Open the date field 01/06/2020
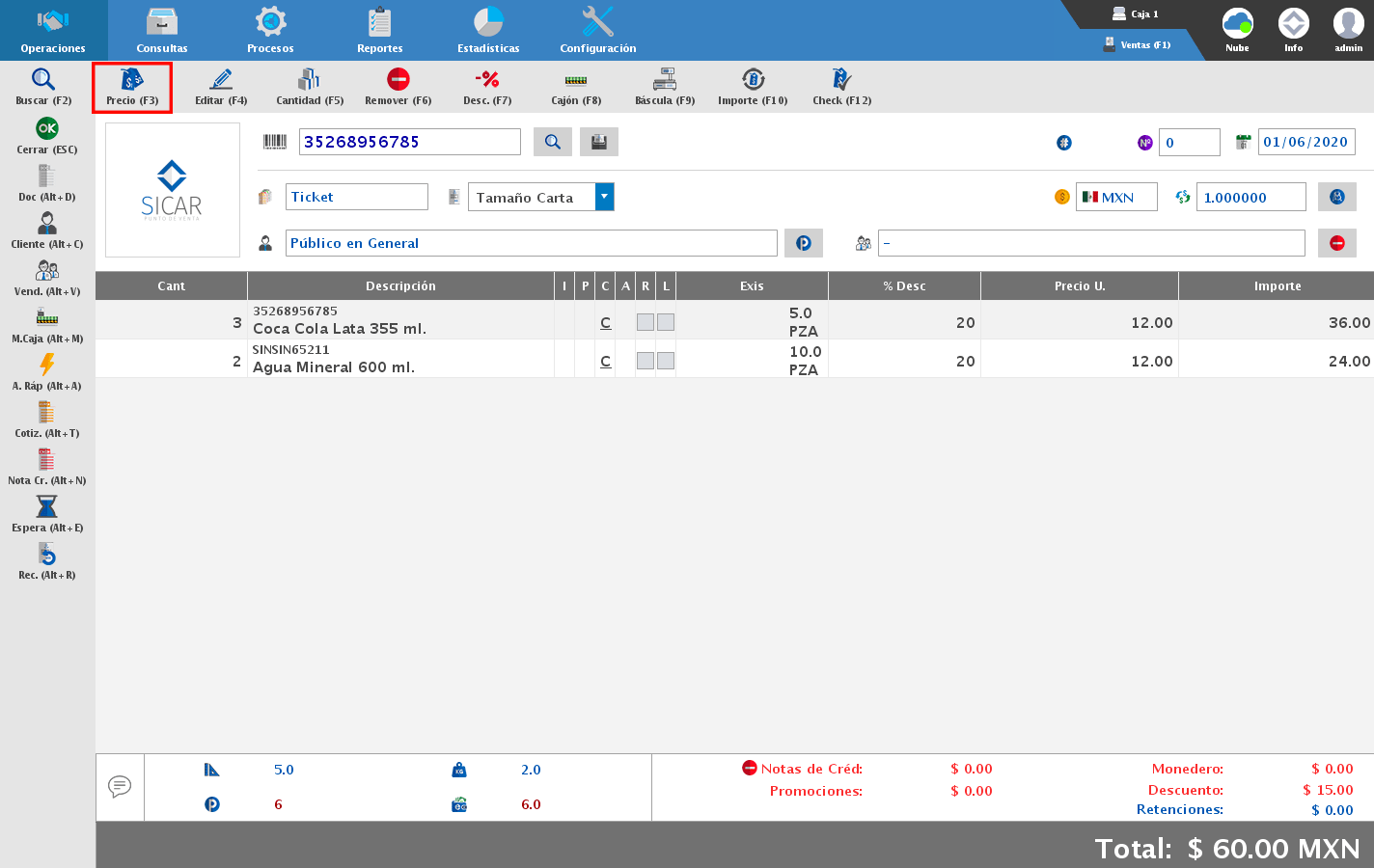Image resolution: width=1374 pixels, height=868 pixels. [1305, 142]
